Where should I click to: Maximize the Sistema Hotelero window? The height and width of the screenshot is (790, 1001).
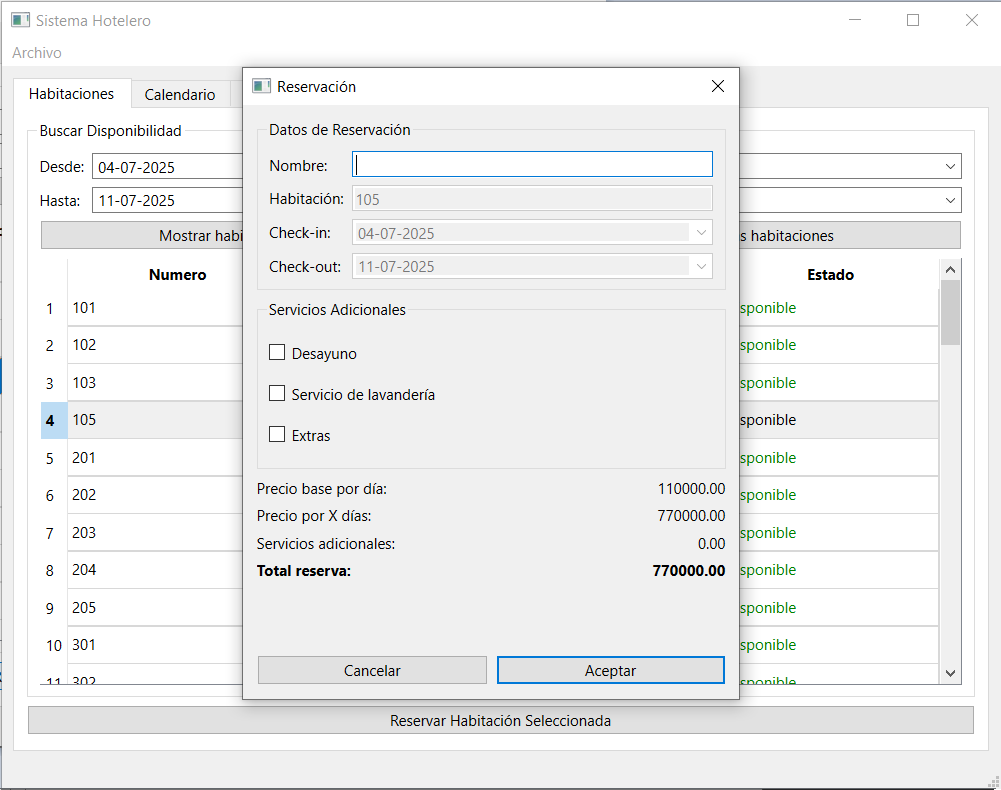pyautogui.click(x=913, y=20)
